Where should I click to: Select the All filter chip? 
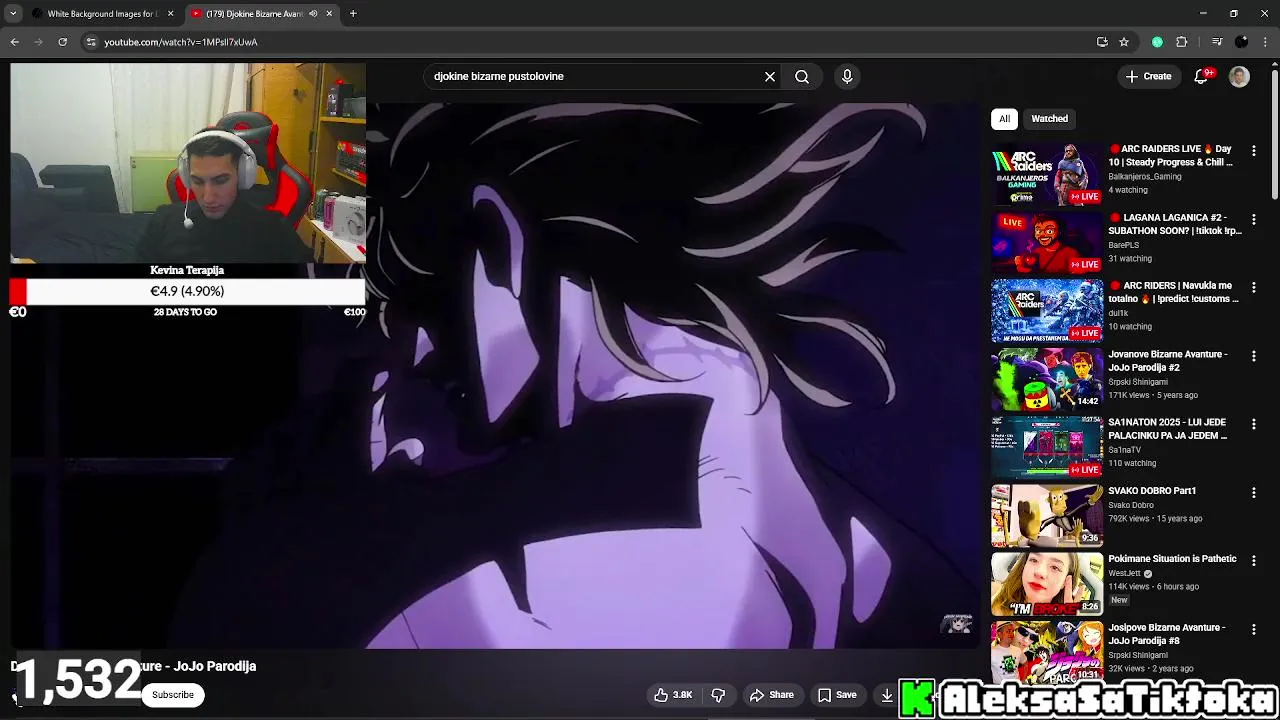pos(1004,118)
